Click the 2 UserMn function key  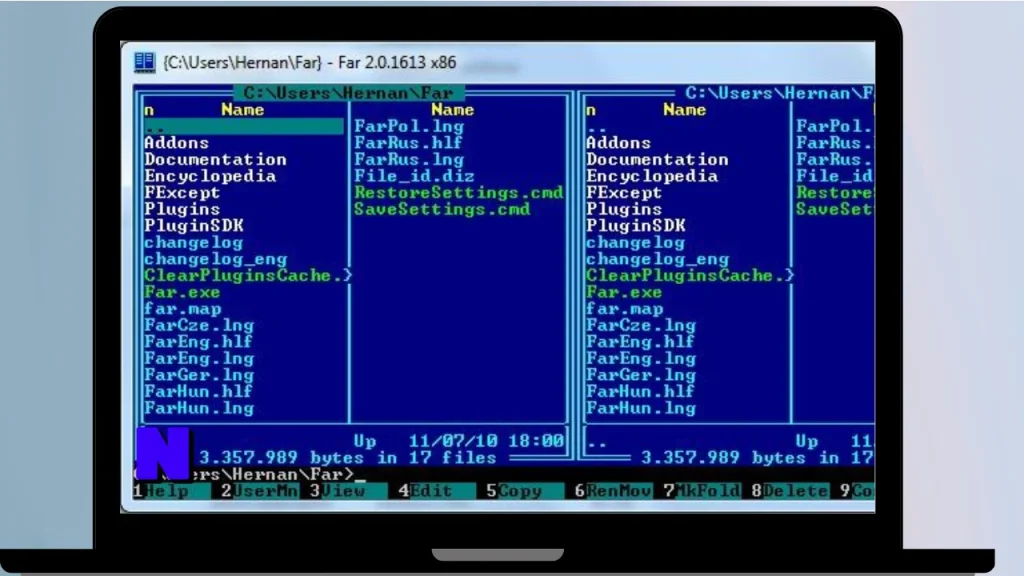click(260, 490)
